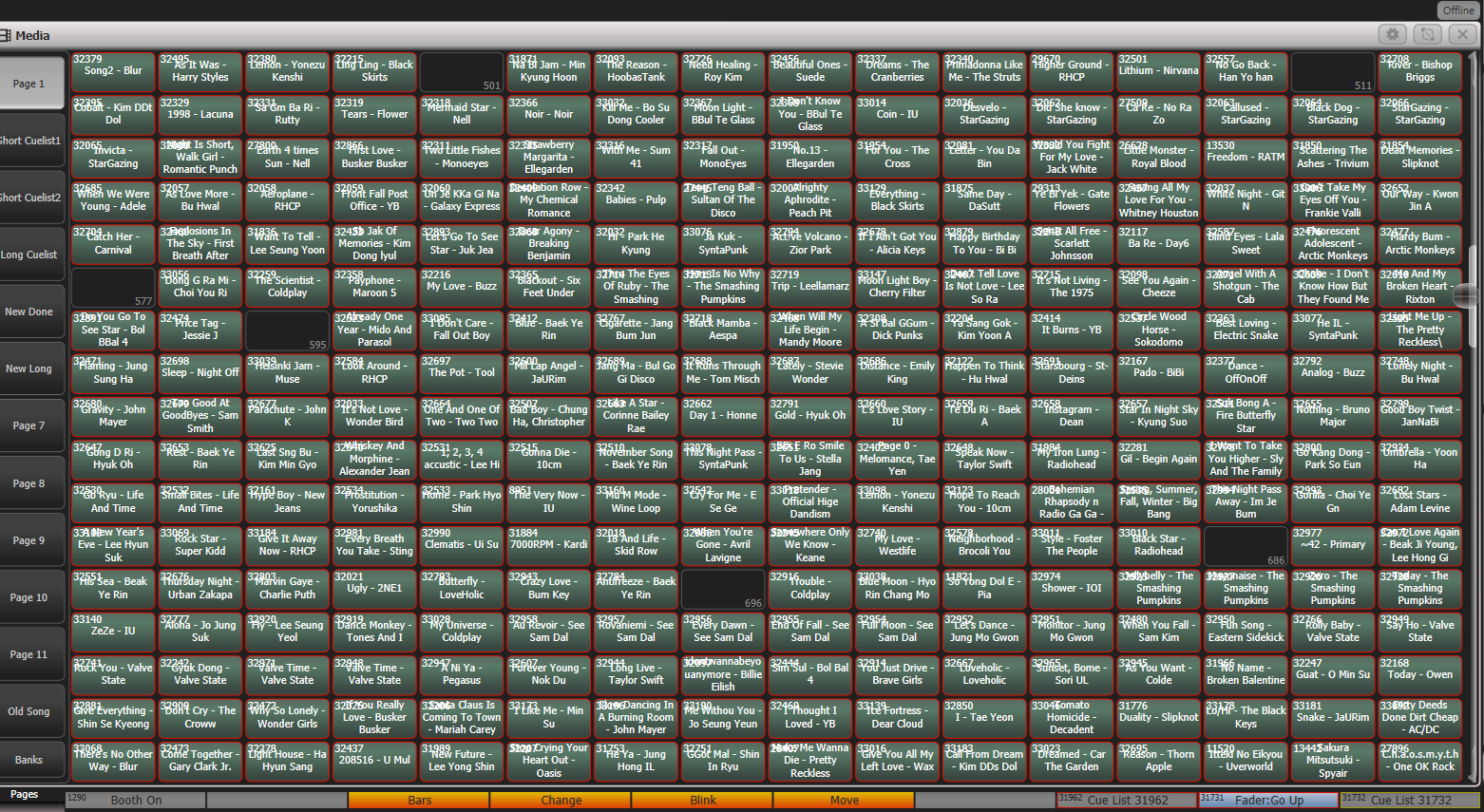Select the Babies - Pulp tile
Viewport: 1484px width, 812px height.
(636, 201)
